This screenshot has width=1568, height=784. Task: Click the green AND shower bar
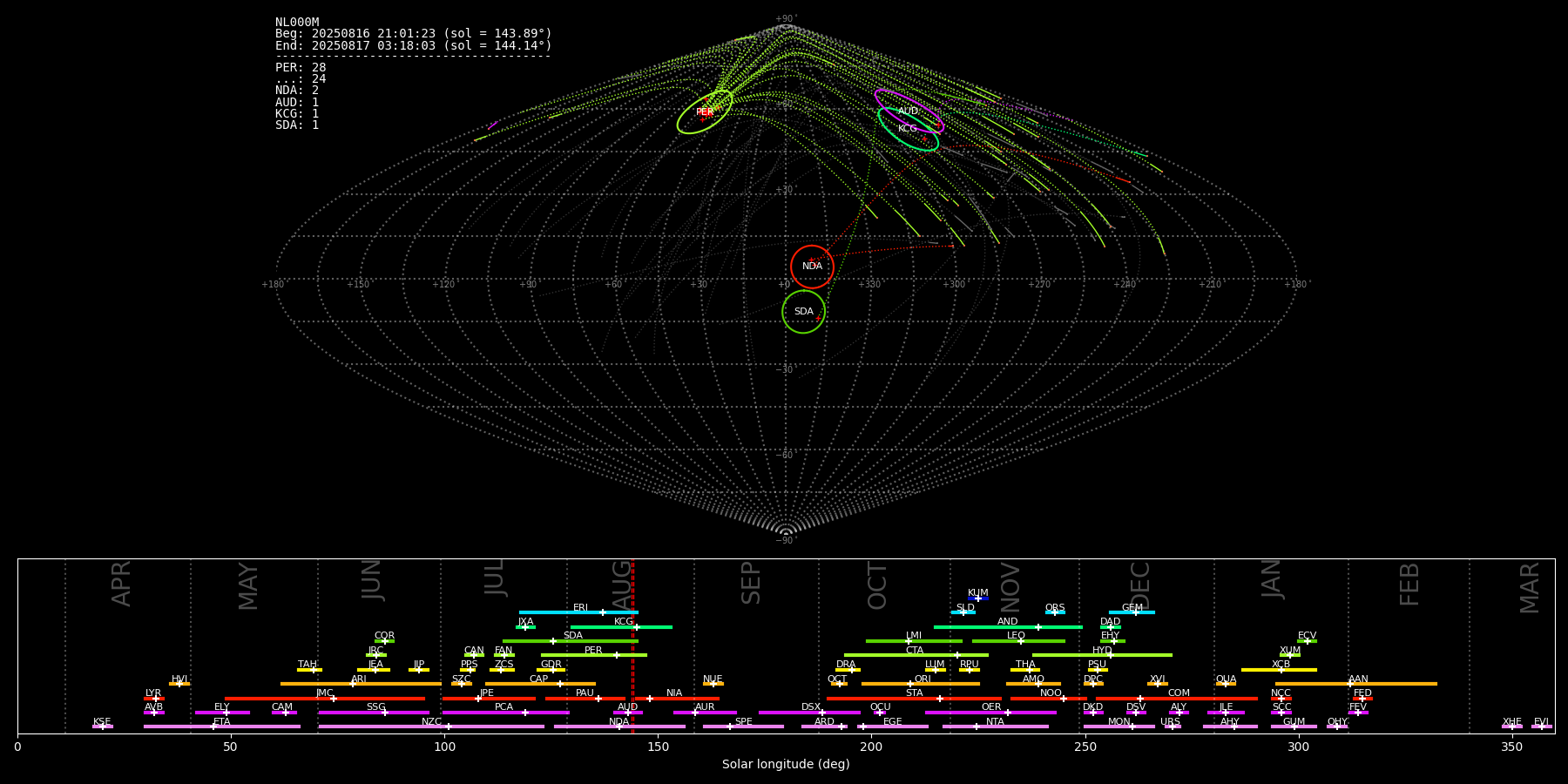(x=1008, y=627)
